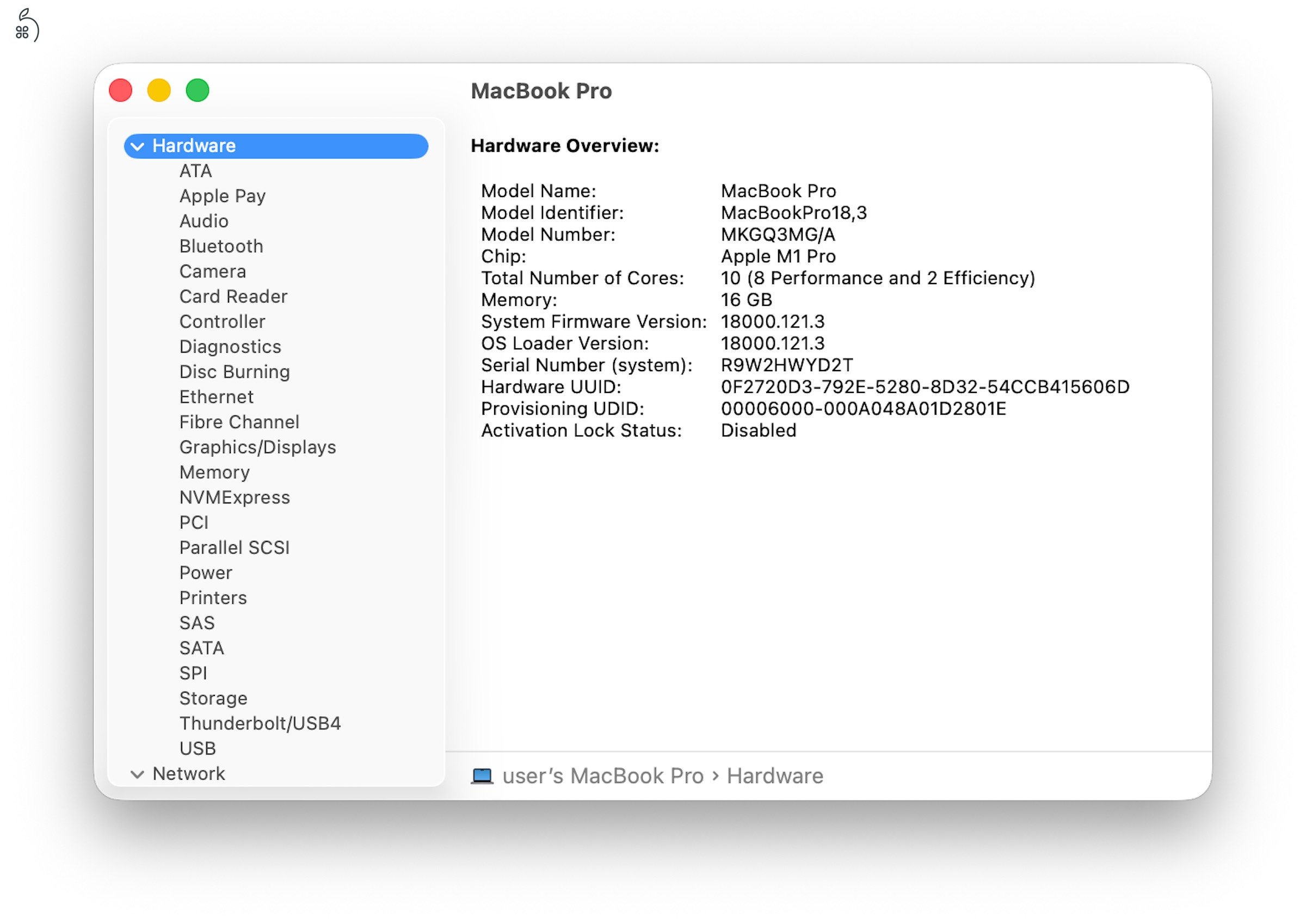This screenshot has height=924, width=1306.
Task: Click the MacBook Pro window title
Action: [x=541, y=91]
